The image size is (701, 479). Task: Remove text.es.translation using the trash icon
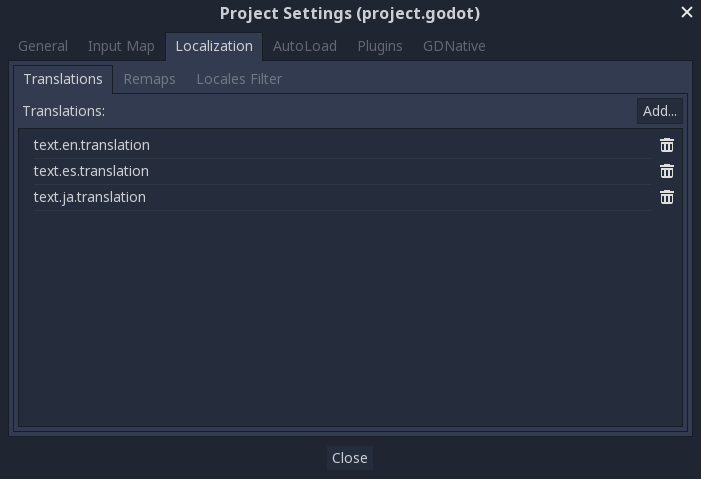[x=667, y=171]
